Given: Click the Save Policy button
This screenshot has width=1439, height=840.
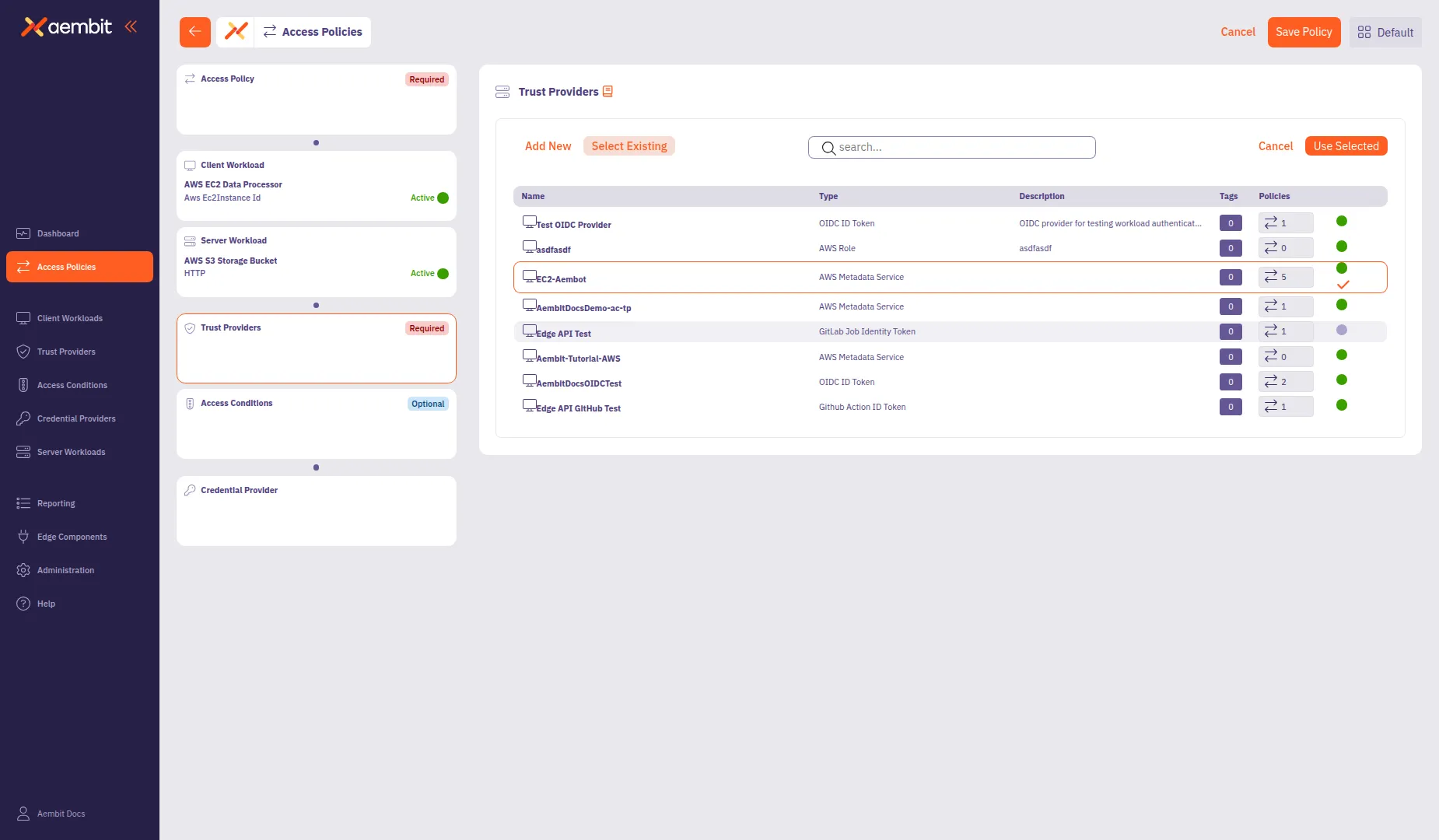Looking at the screenshot, I should pyautogui.click(x=1304, y=32).
